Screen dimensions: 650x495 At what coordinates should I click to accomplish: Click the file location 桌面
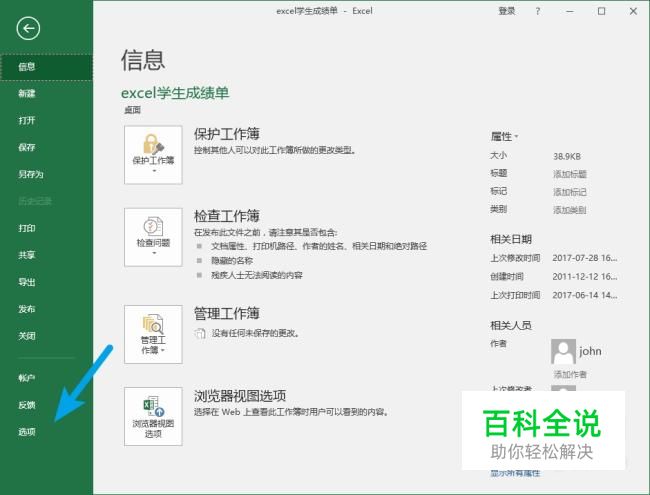tap(133, 110)
